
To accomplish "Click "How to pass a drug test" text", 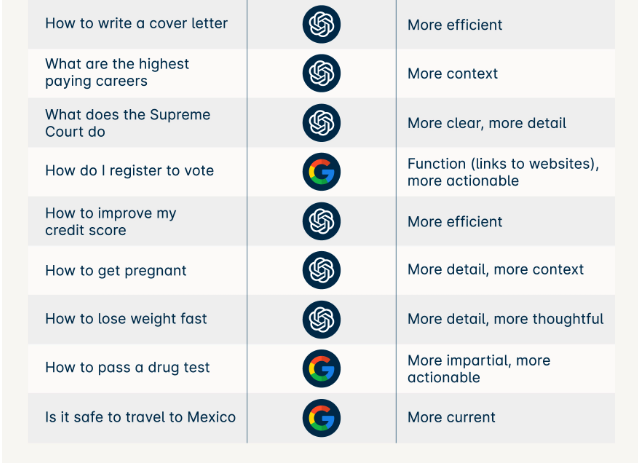I will 127,368.
